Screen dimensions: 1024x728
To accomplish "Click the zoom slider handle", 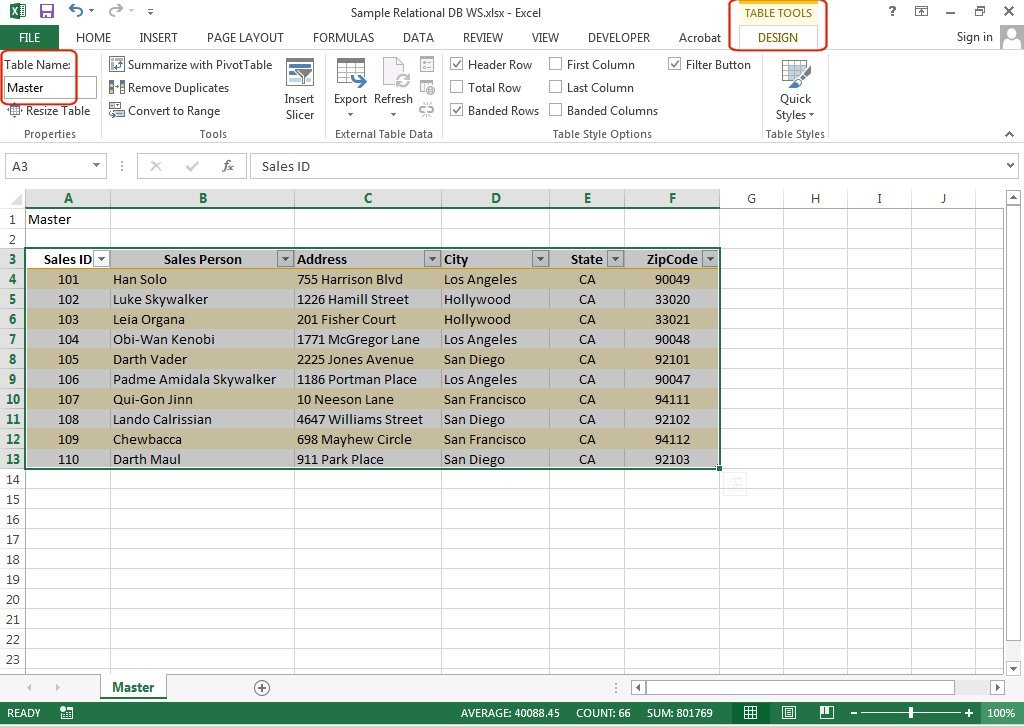I will click(x=910, y=712).
